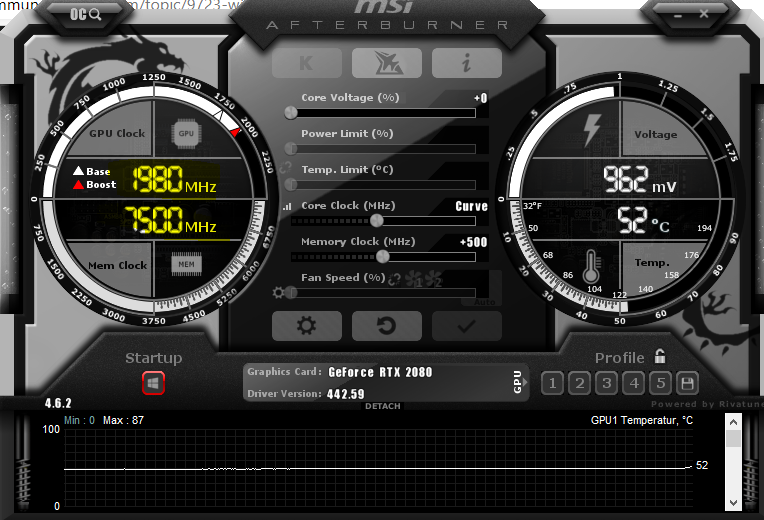Open the OC Scanner button
This screenshot has height=520, width=764.
coord(85,14)
